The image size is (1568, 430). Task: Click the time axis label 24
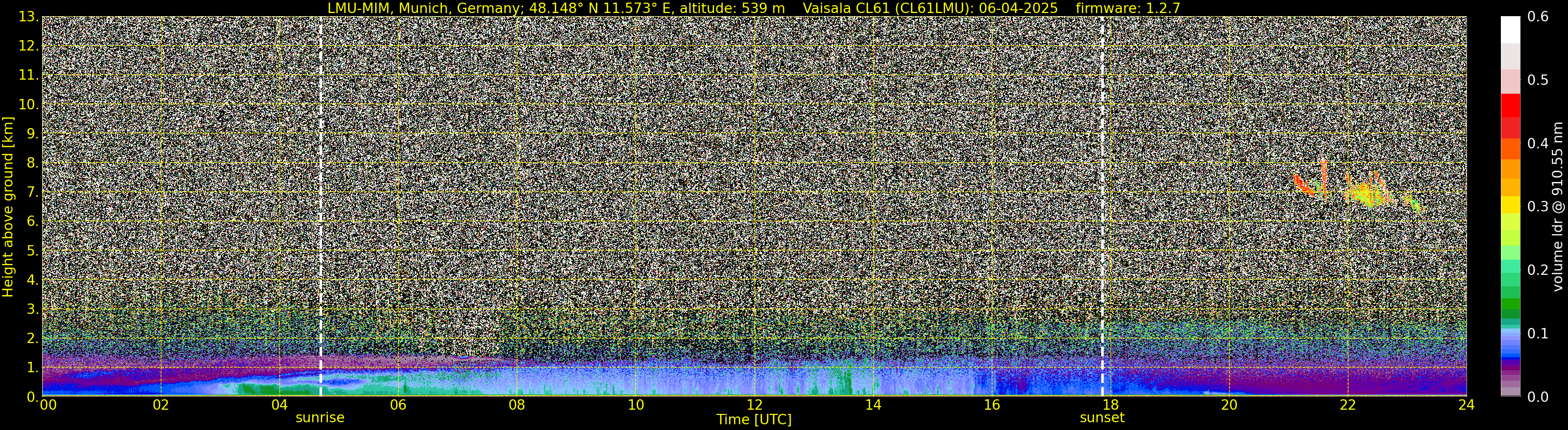pos(1467,405)
